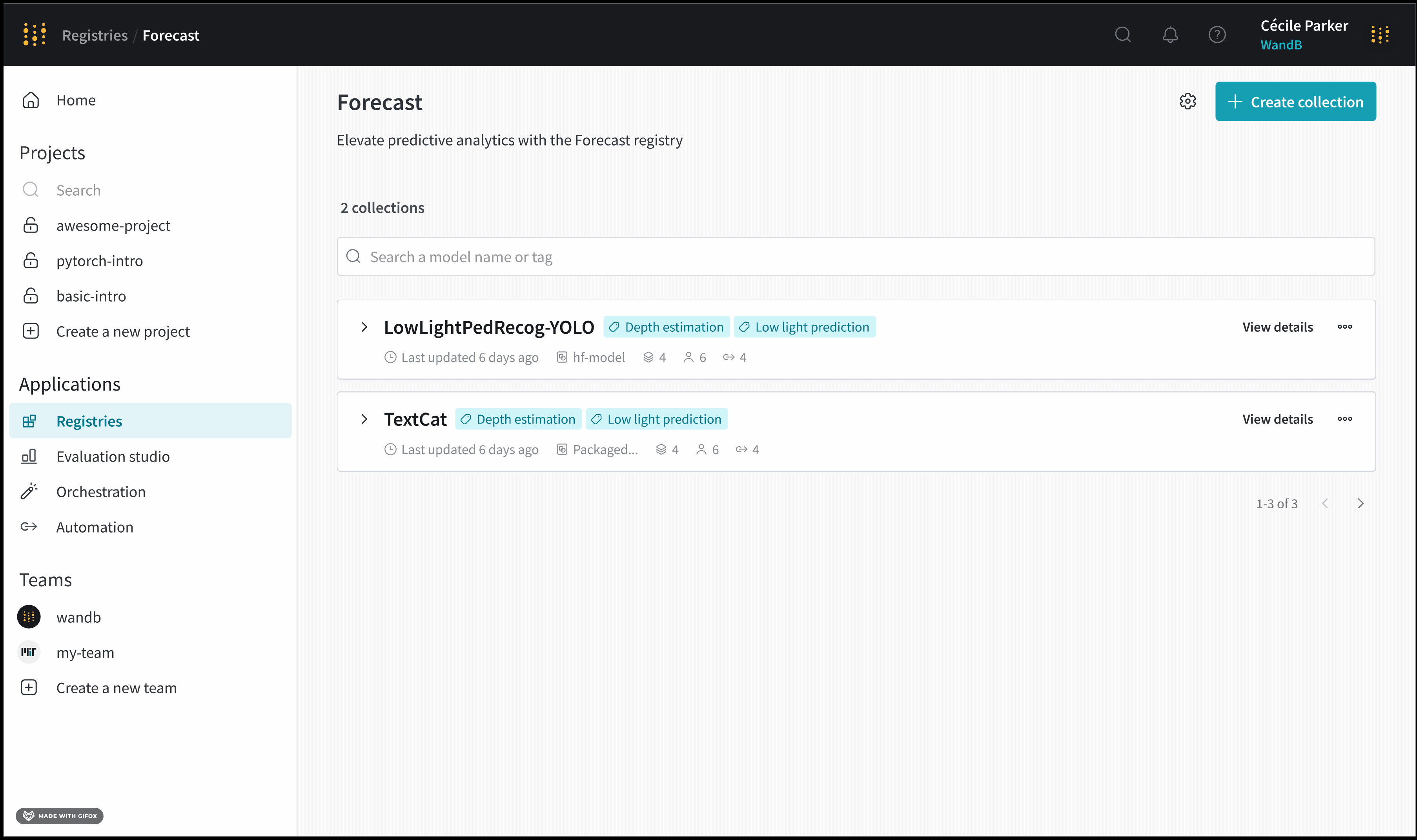This screenshot has width=1417, height=840.
Task: Open Evaluation studio in sidebar
Action: click(113, 456)
